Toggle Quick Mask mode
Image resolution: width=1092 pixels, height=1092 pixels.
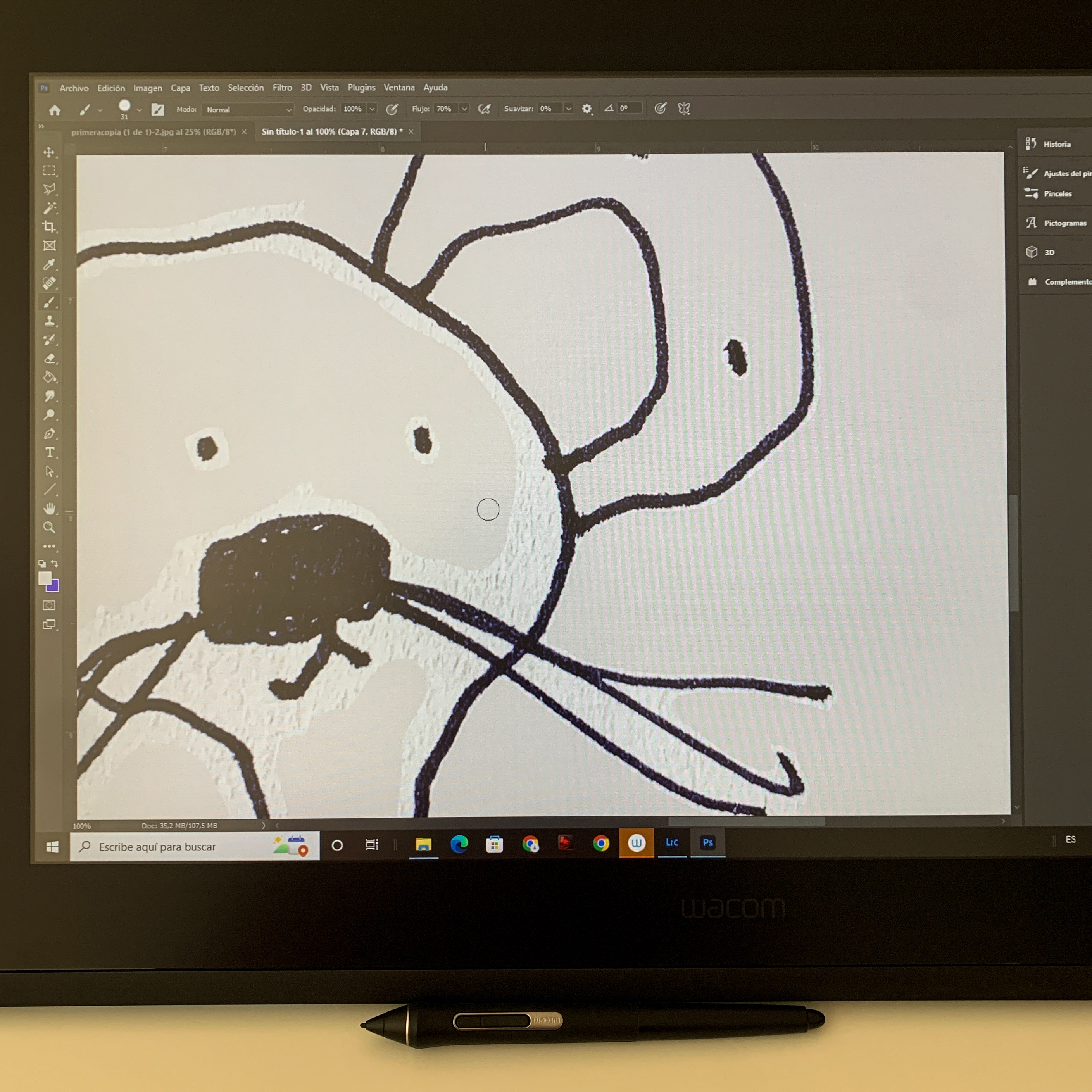point(49,606)
